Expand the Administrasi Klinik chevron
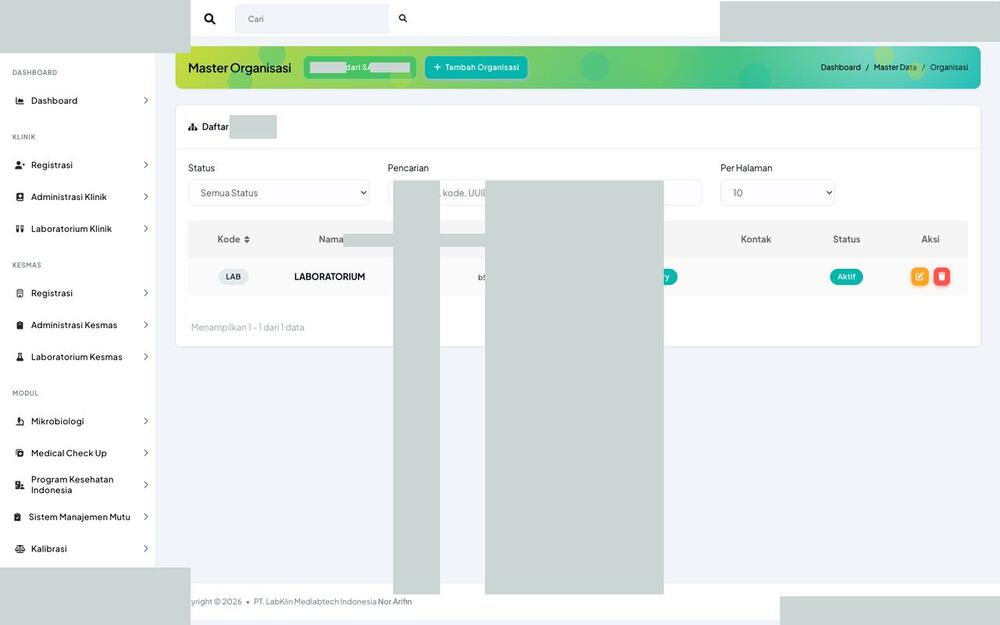The image size is (1000, 625). pyautogui.click(x=145, y=197)
